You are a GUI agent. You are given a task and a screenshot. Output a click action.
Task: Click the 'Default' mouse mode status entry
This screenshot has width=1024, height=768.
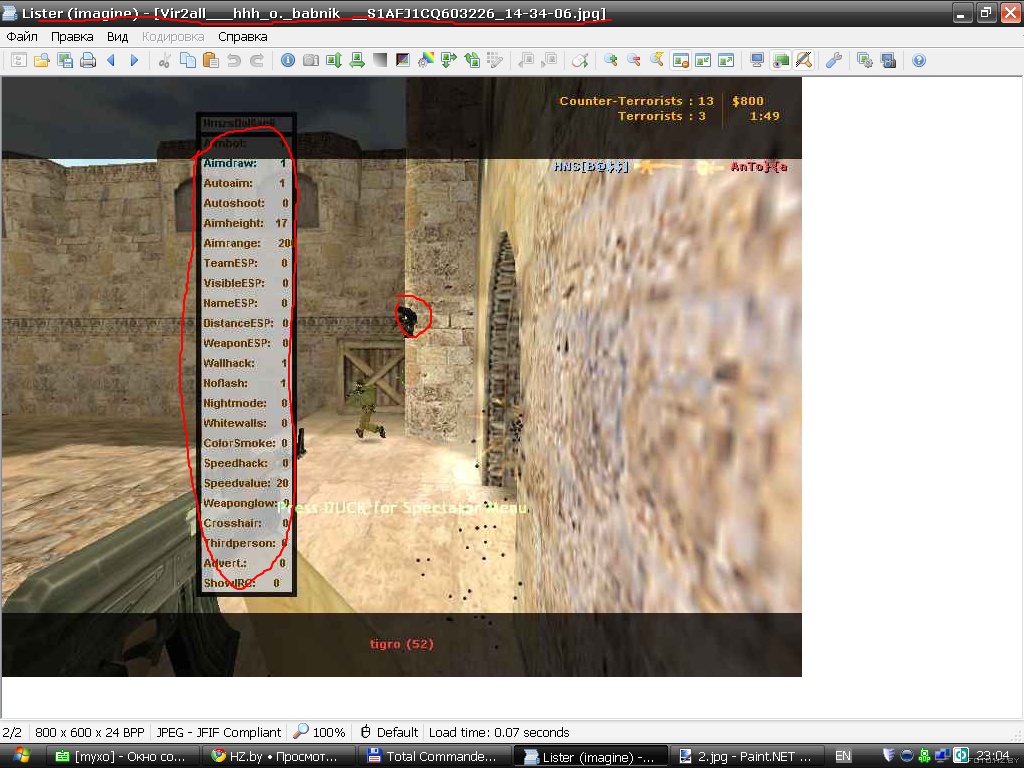click(389, 732)
